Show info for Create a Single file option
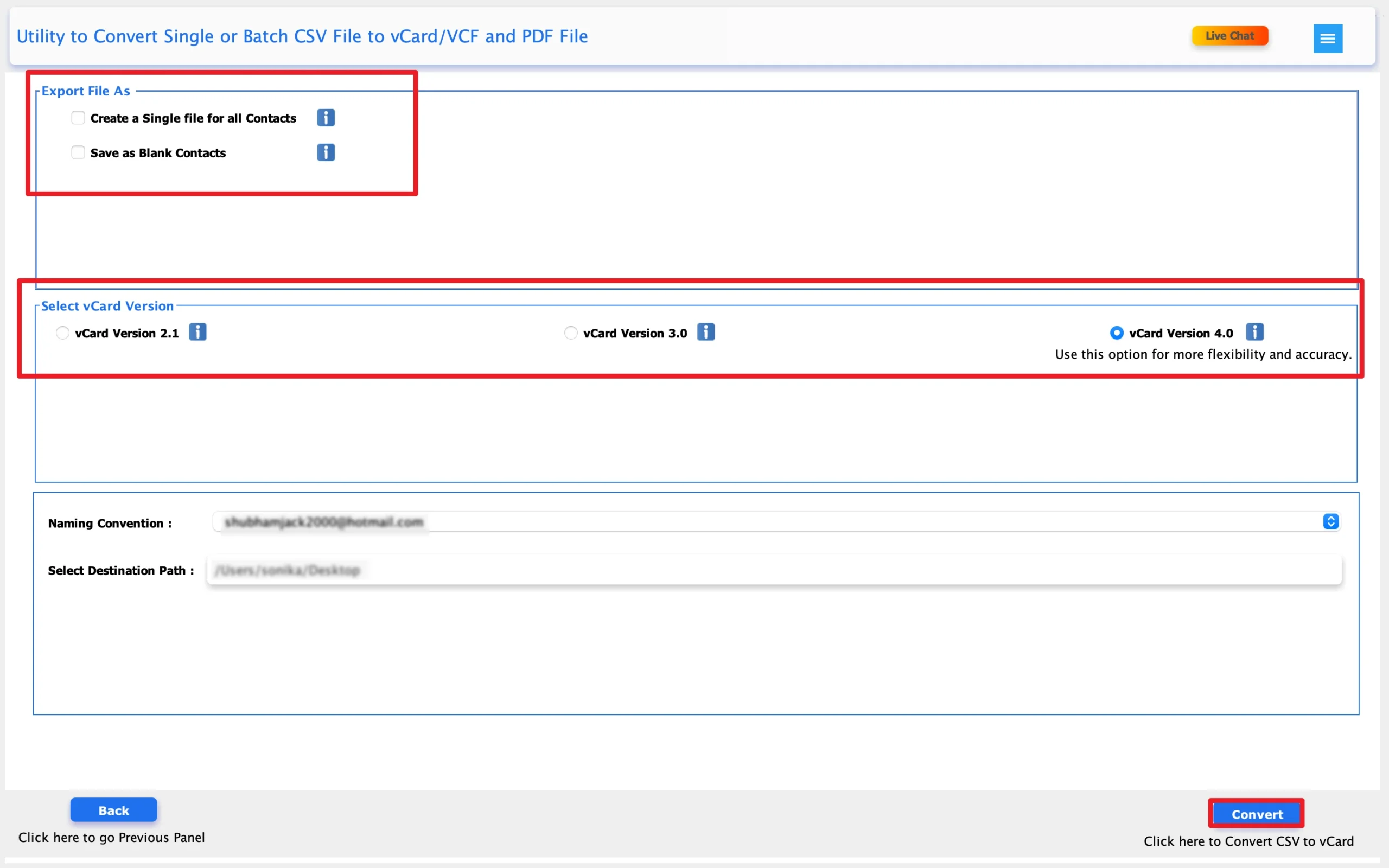The image size is (1389, 868). click(326, 118)
